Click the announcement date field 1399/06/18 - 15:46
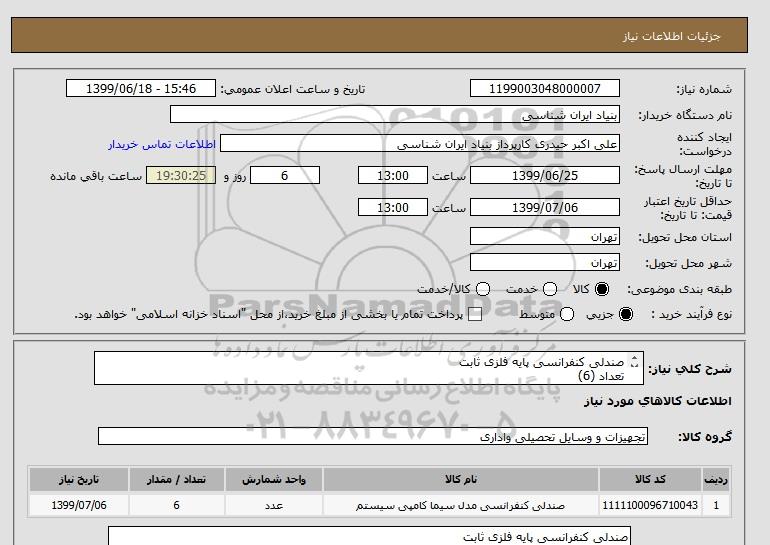This screenshot has width=770, height=545. click(141, 88)
